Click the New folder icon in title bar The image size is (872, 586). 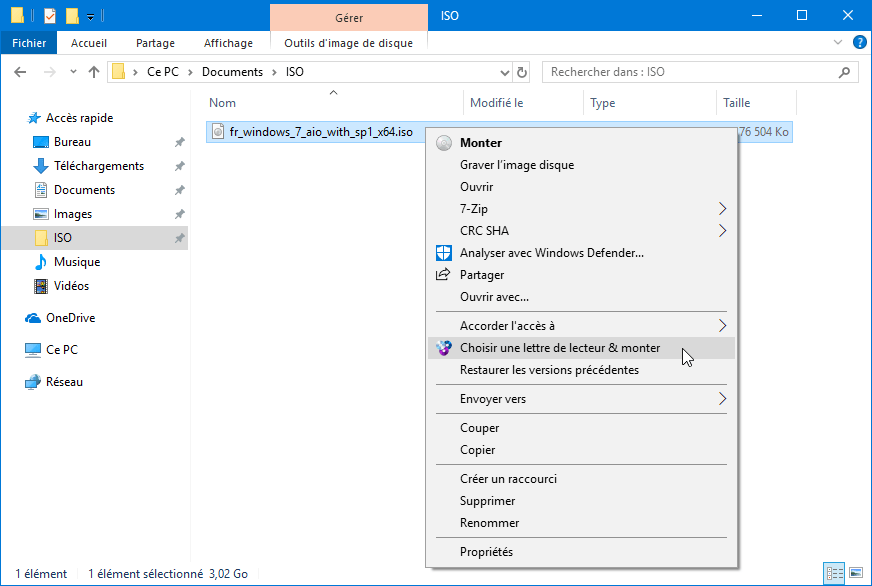point(72,16)
